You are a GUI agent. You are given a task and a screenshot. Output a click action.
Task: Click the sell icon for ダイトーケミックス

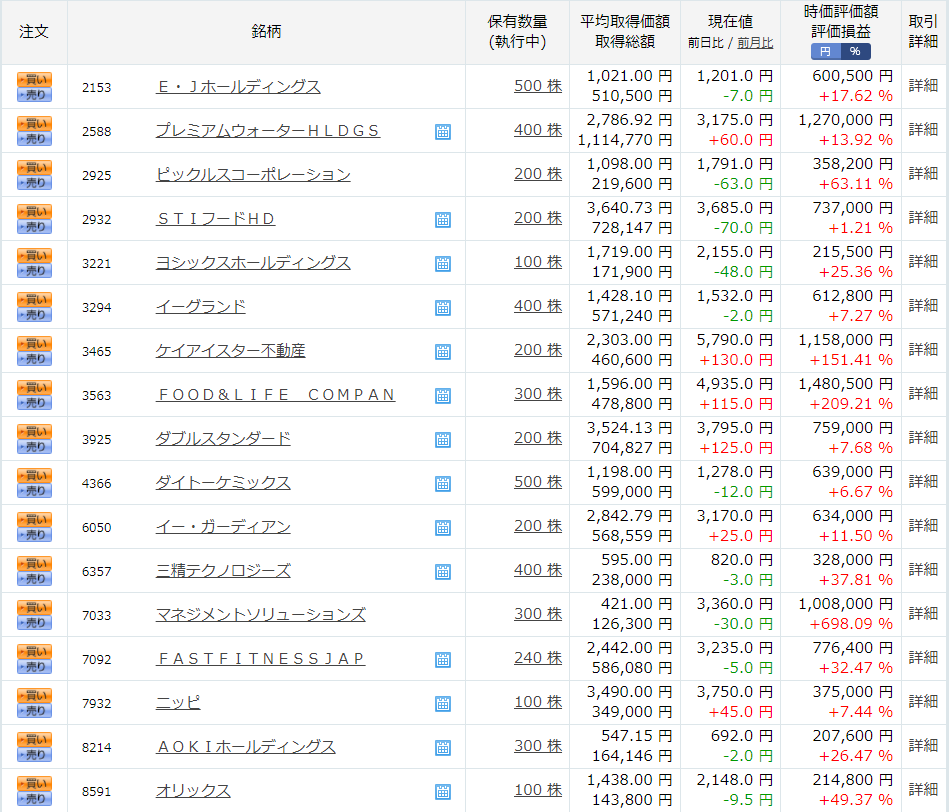(32, 490)
